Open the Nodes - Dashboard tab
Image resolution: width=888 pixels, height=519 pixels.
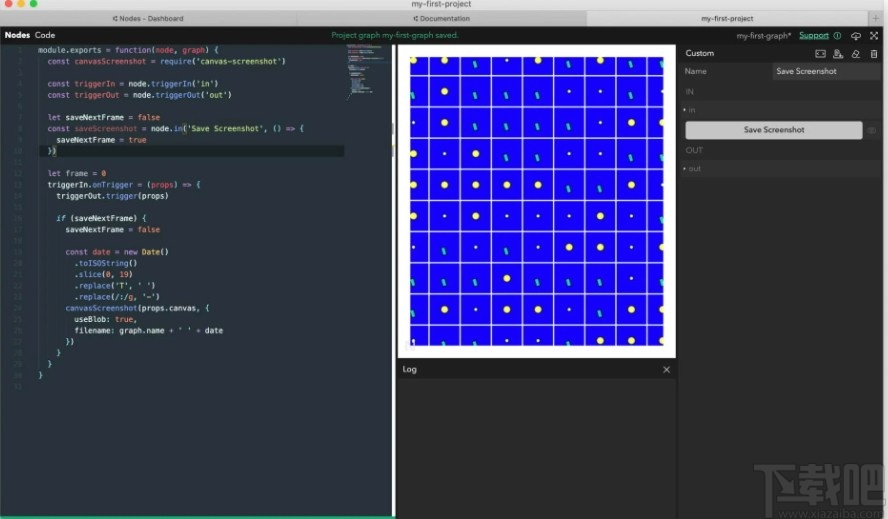click(x=148, y=19)
